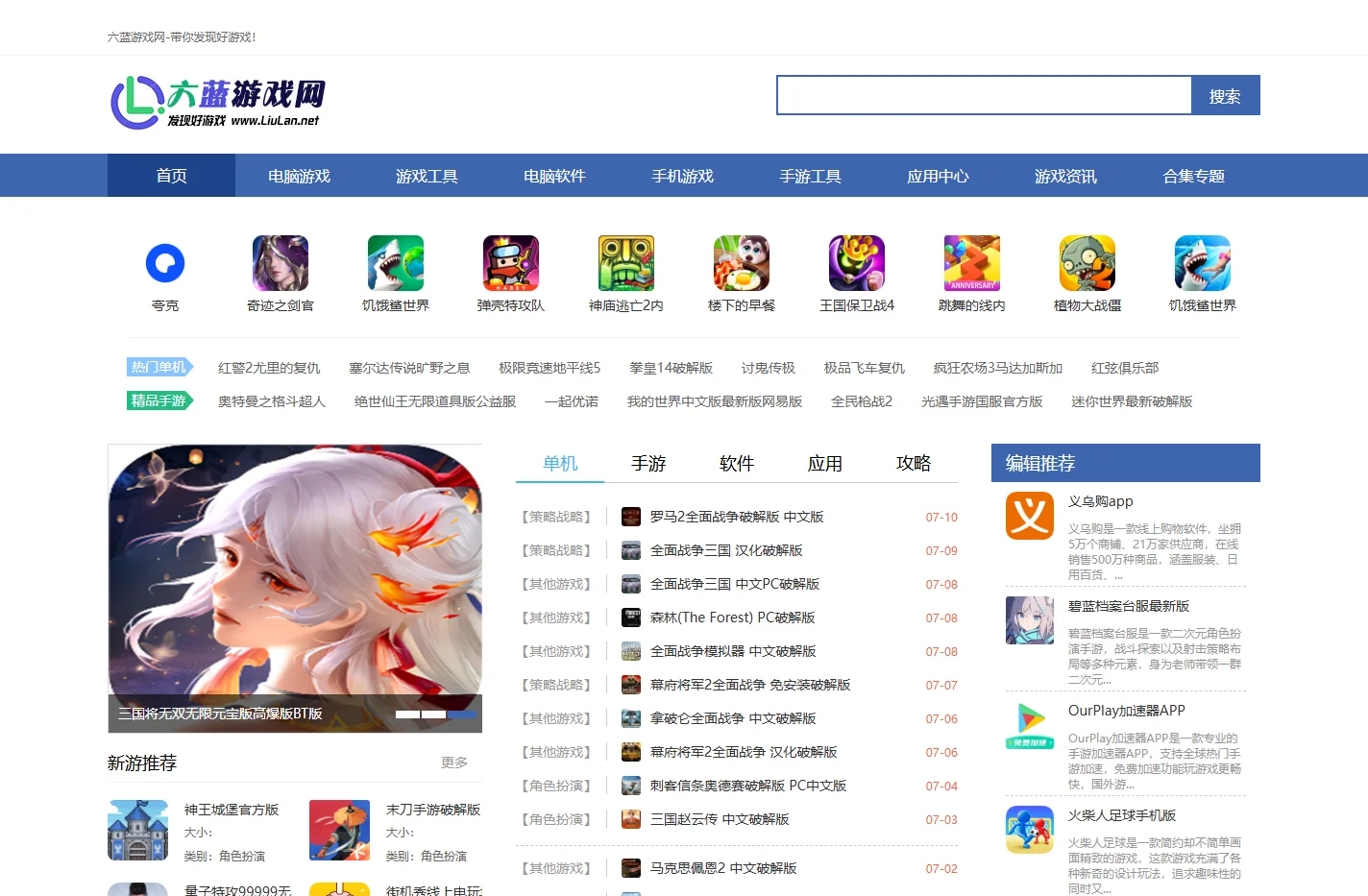The width and height of the screenshot is (1368, 896).
Task: Open the 神庙逃亡2内 game icon
Action: (x=626, y=263)
